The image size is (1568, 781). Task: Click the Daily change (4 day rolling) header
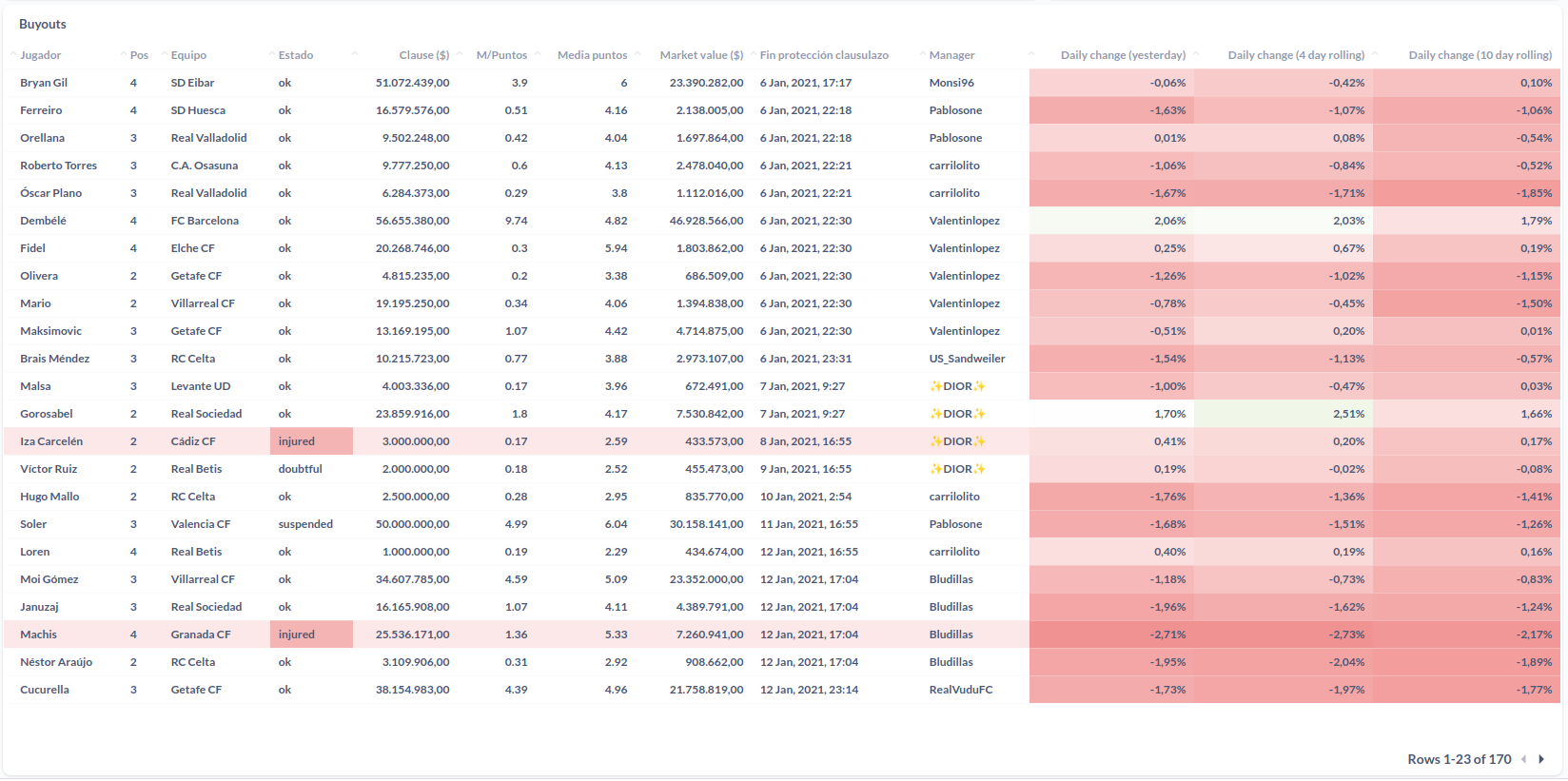(x=1296, y=55)
